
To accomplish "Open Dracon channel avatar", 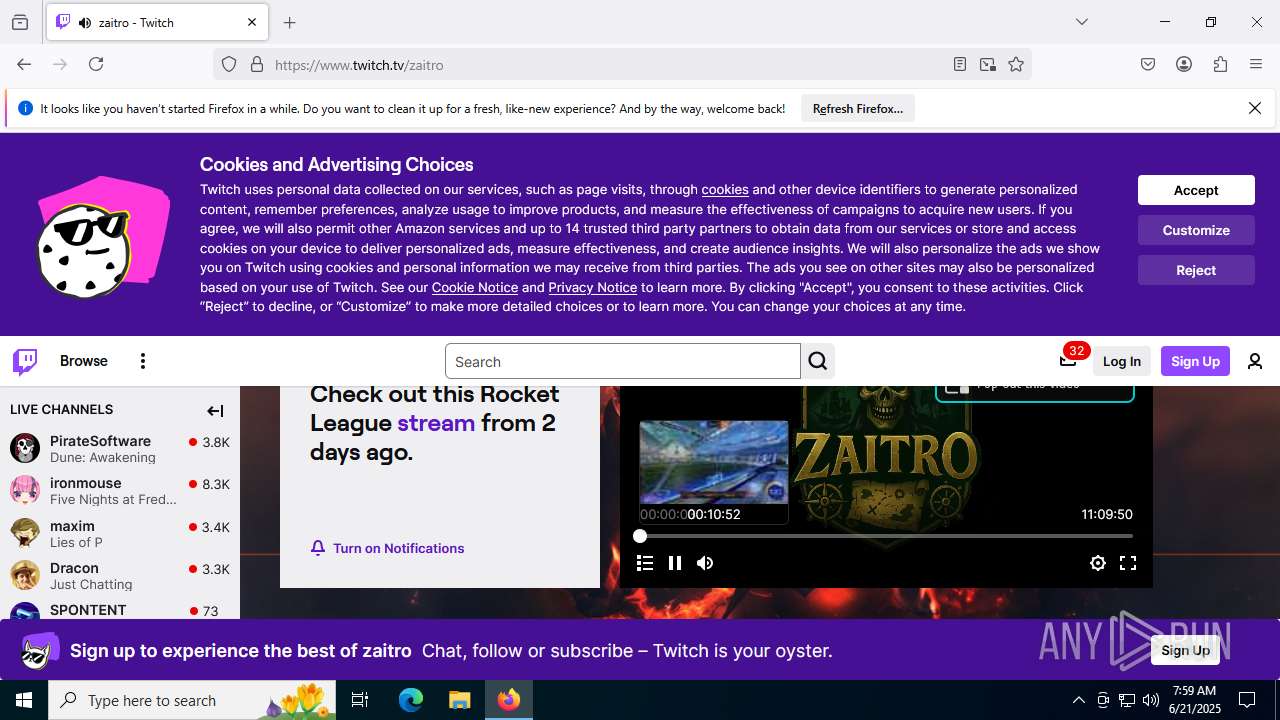I will coord(25,575).
